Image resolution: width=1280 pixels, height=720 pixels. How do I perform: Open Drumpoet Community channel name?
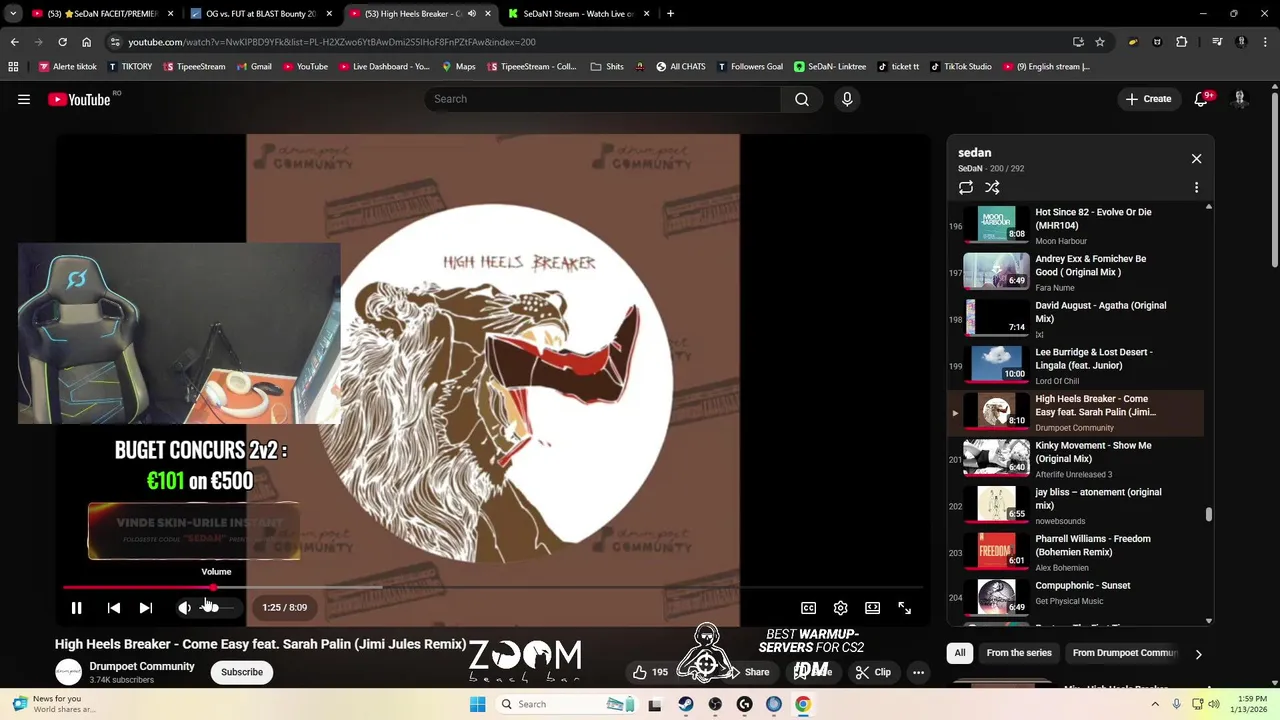(x=142, y=666)
